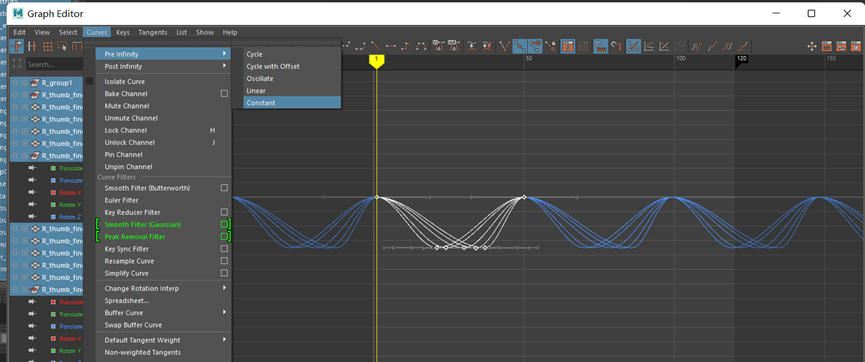This screenshot has width=865, height=362.
Task: Apply flat tangents toolbar icon
Action: tap(391, 46)
